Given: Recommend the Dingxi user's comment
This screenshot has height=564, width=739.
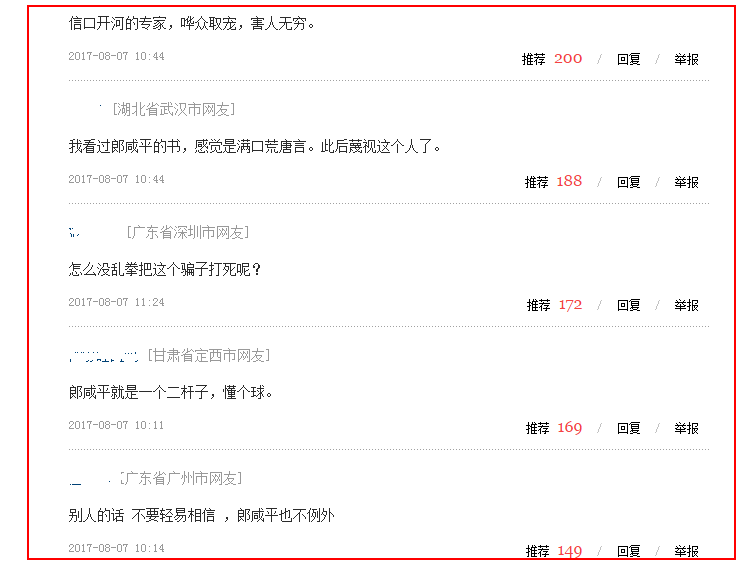Looking at the screenshot, I should pos(537,428).
